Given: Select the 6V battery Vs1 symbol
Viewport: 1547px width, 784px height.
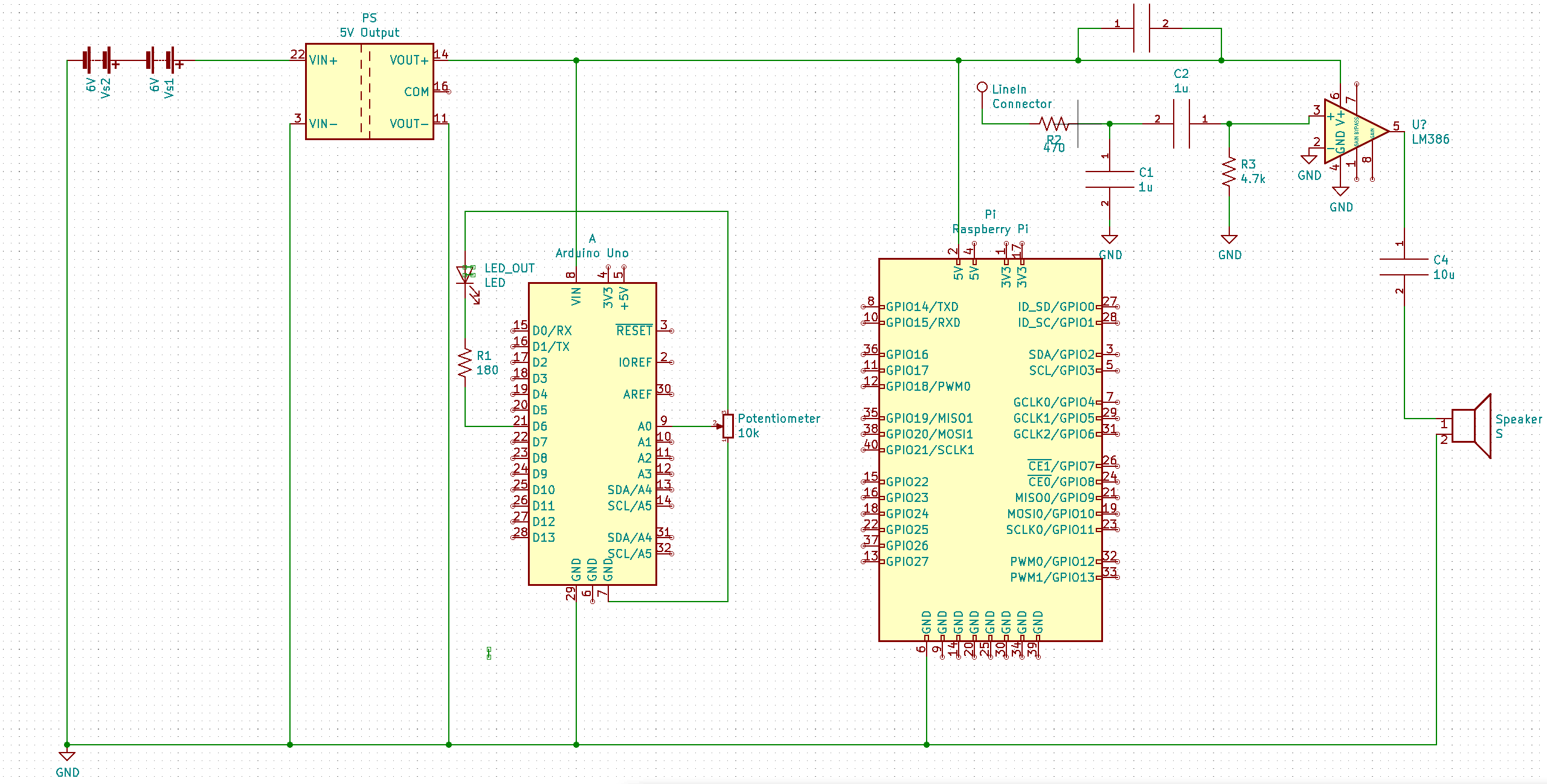Looking at the screenshot, I should [x=161, y=60].
